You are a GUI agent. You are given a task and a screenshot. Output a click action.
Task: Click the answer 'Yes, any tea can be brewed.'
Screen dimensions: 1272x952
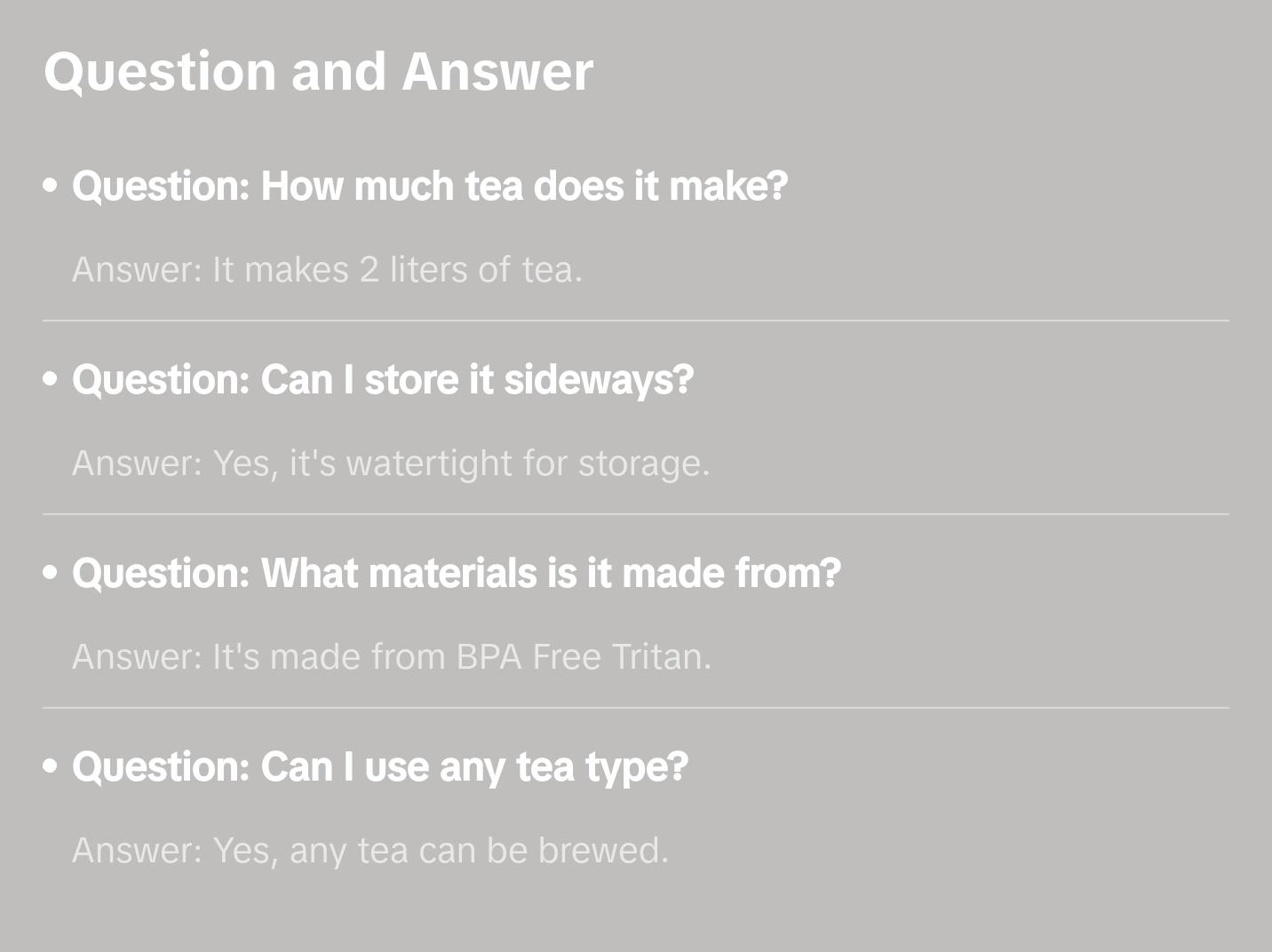point(370,851)
